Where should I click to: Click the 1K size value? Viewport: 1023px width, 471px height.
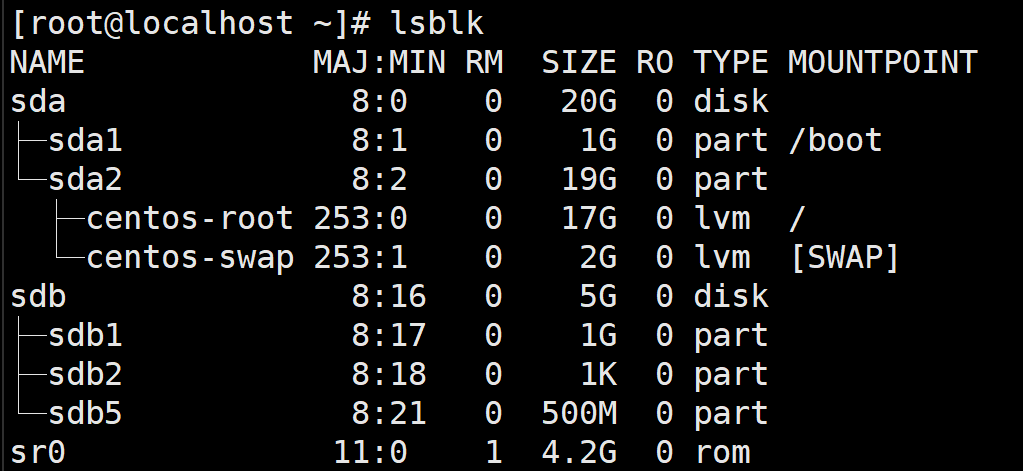point(598,374)
